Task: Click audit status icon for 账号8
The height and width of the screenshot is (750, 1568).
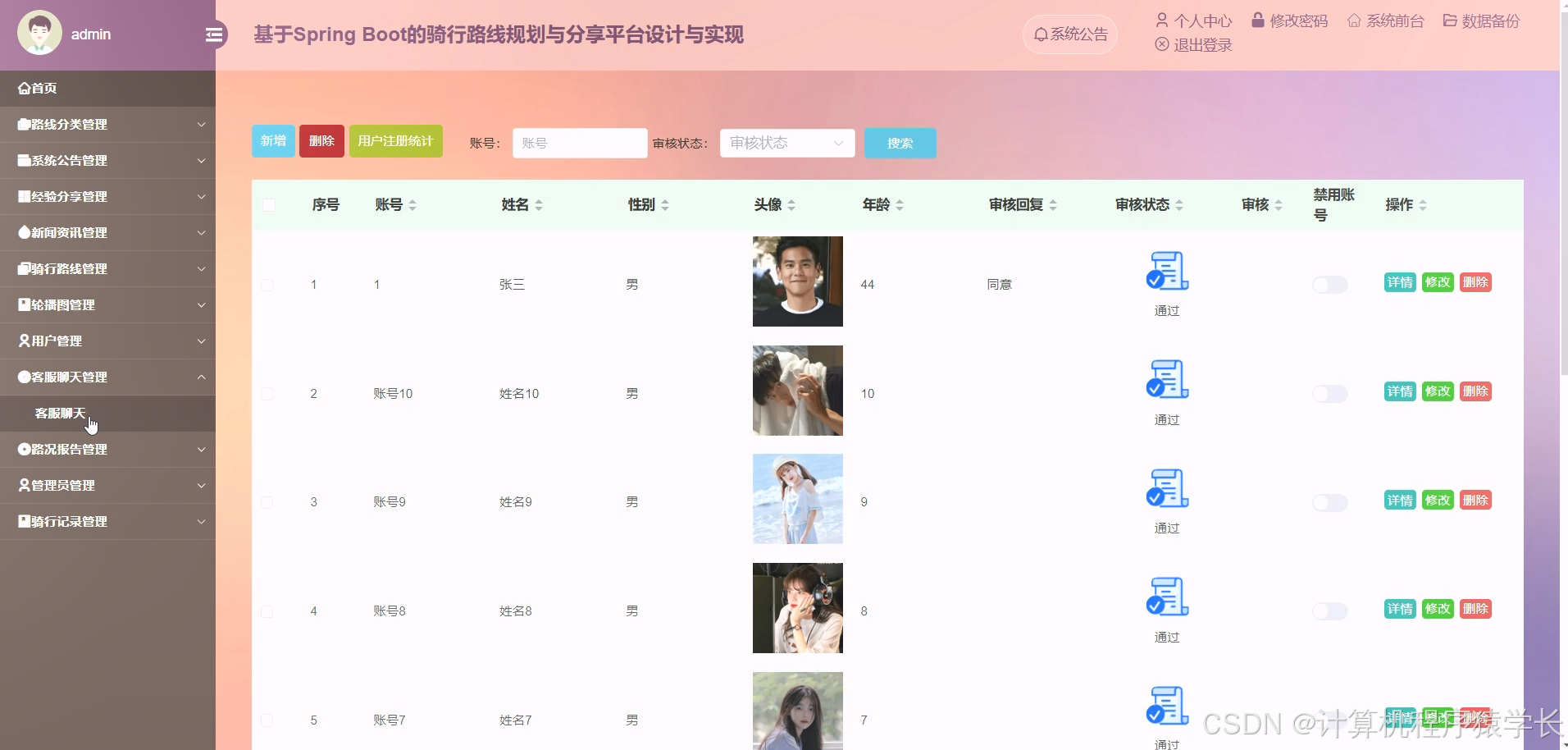Action: point(1167,597)
